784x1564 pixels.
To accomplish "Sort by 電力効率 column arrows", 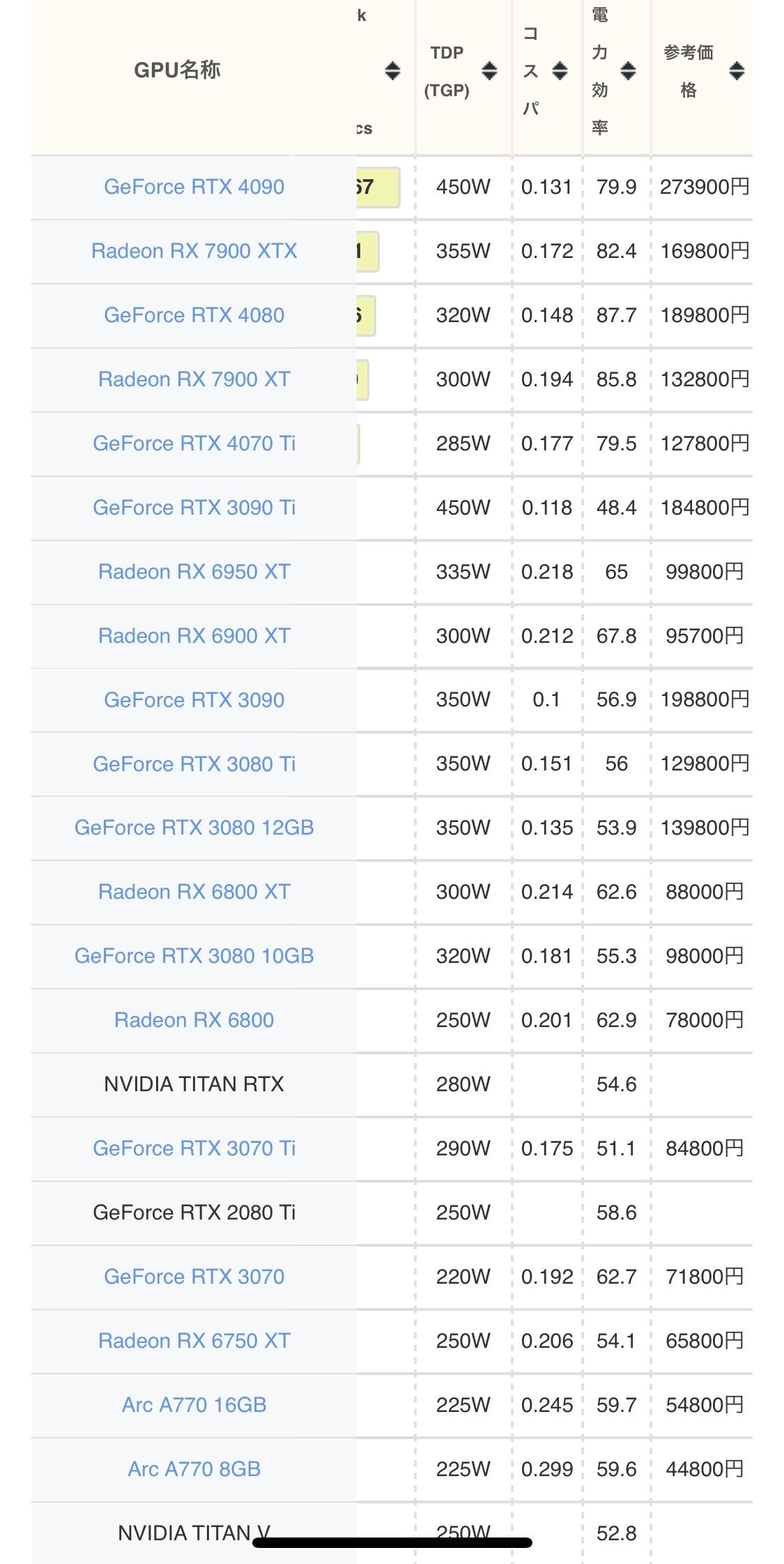I will click(x=628, y=70).
